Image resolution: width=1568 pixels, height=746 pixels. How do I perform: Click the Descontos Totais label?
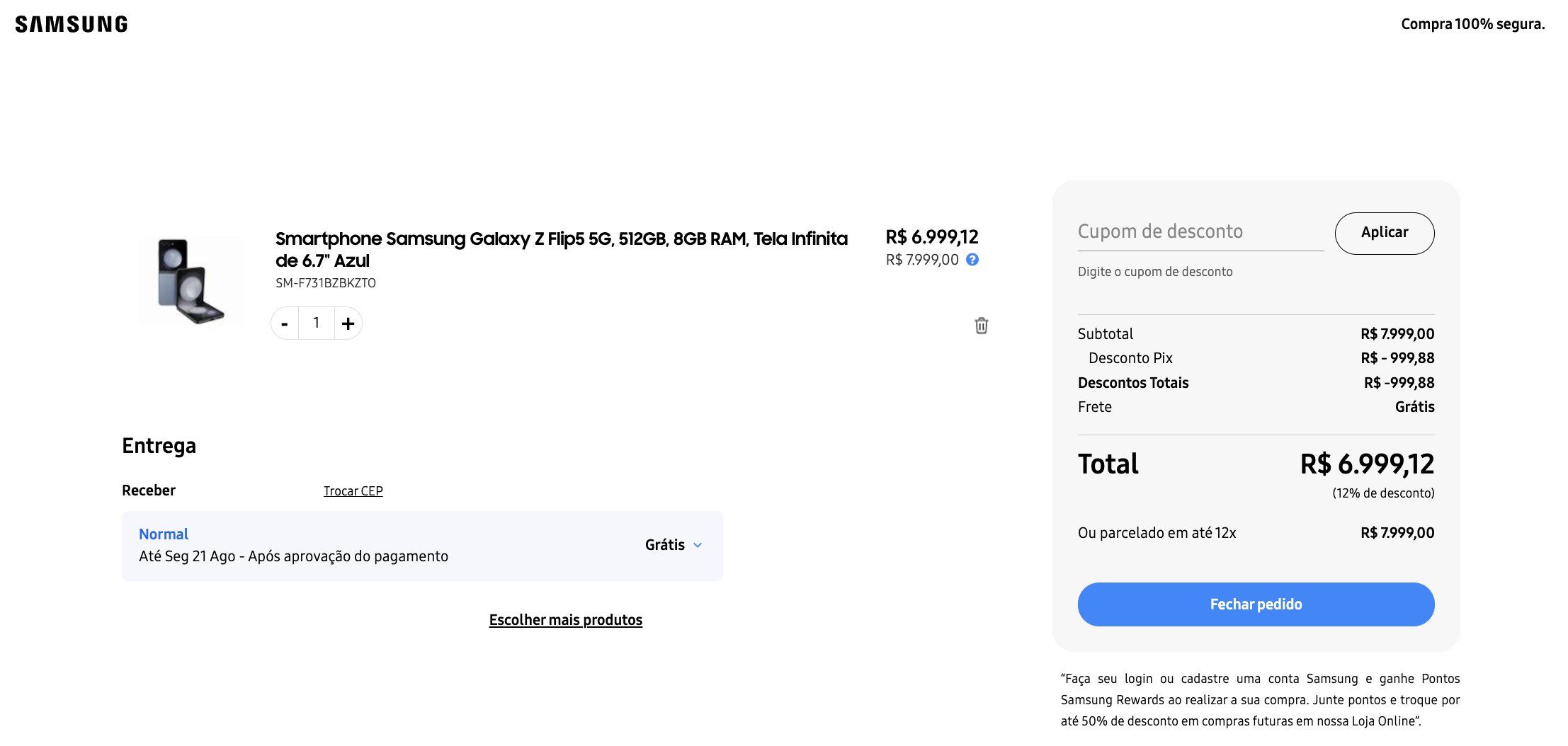[x=1133, y=383]
